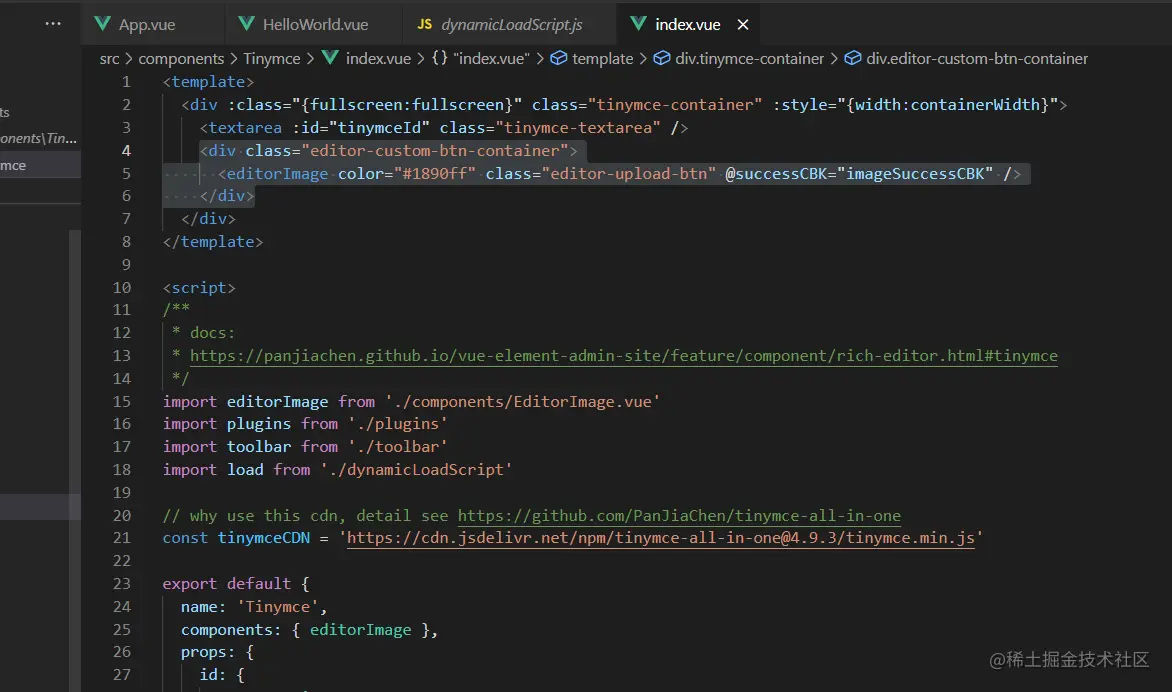
Task: Open the div.tinymce-container breadcrumb
Action: (x=749, y=58)
